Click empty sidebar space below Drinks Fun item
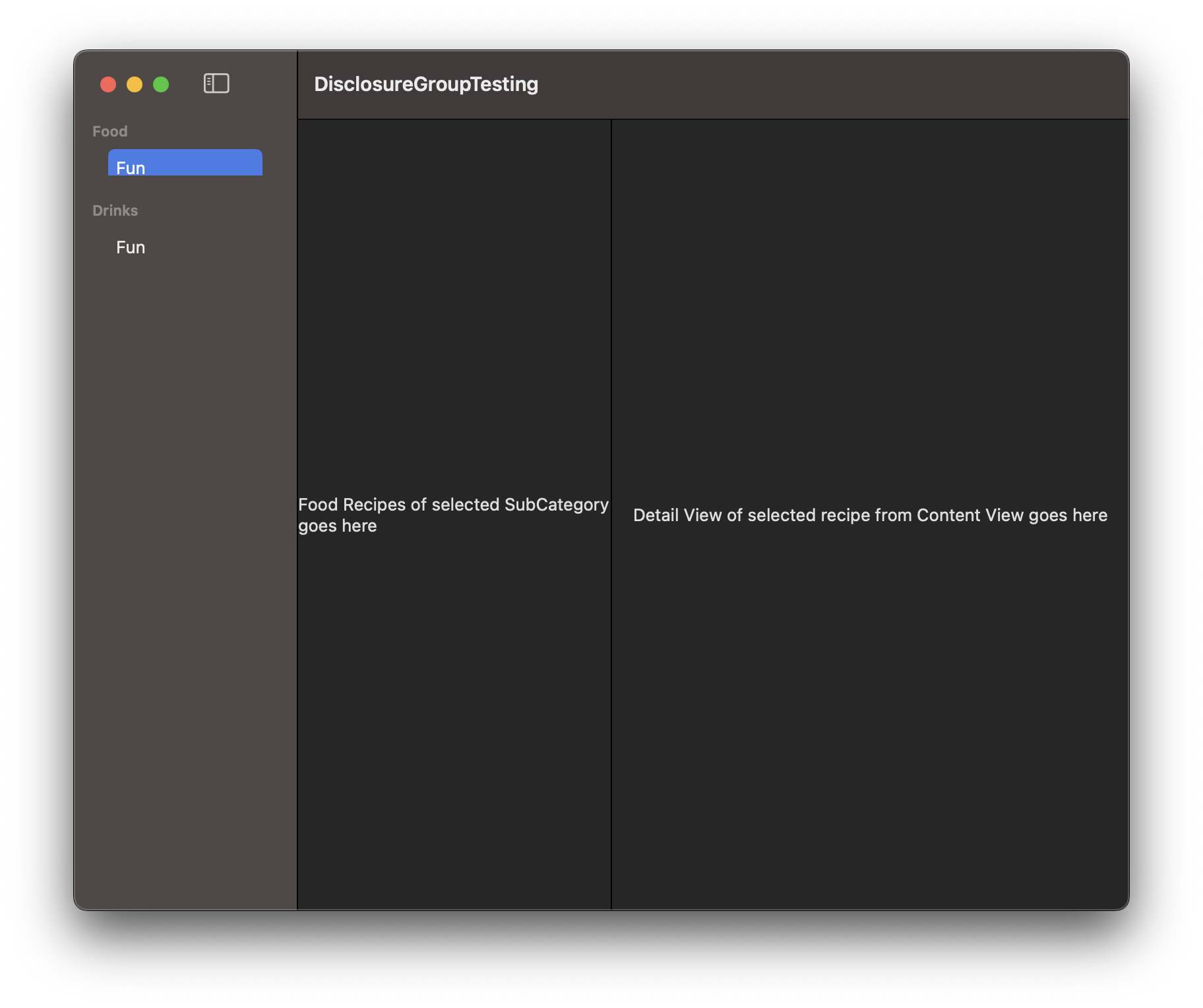Screen dimensions: 1203x1008 point(185,528)
